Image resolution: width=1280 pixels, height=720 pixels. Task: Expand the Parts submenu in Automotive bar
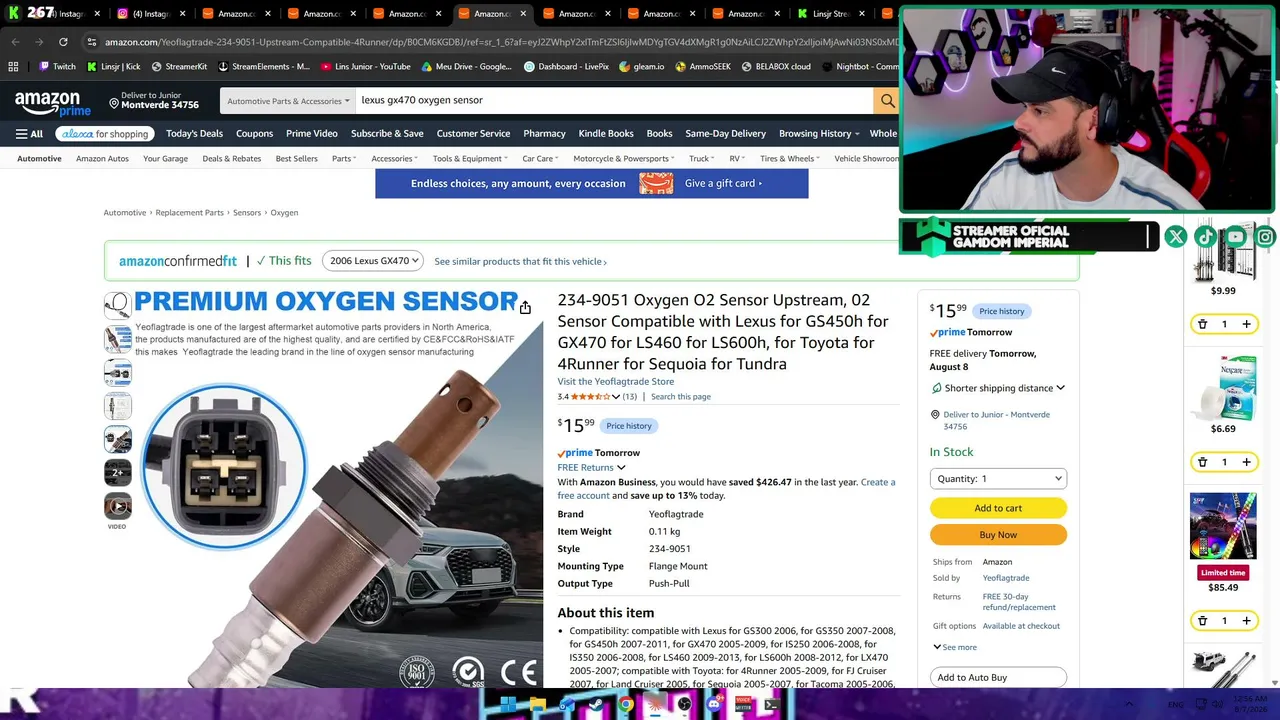pyautogui.click(x=344, y=159)
